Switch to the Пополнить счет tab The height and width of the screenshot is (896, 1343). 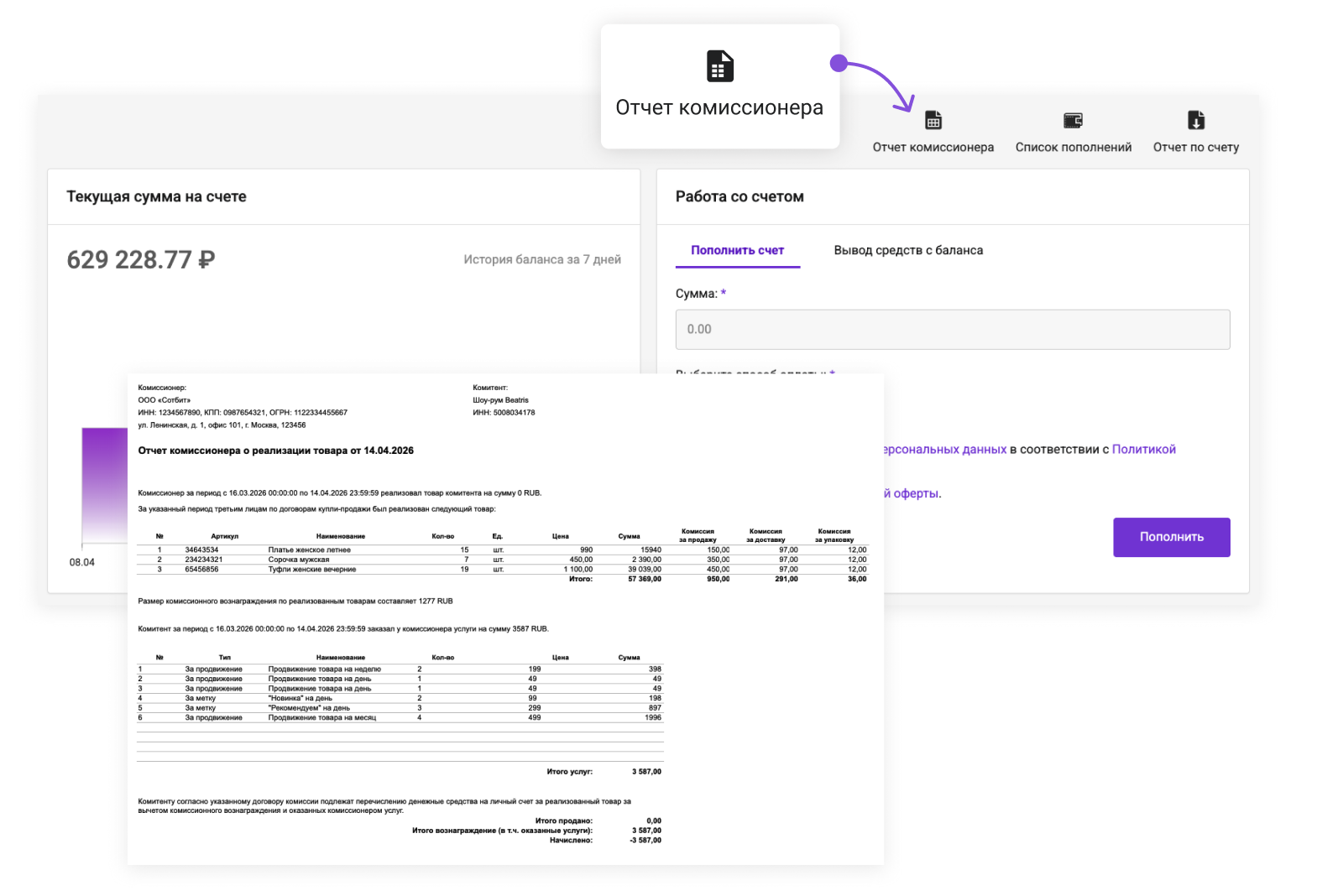coord(737,250)
